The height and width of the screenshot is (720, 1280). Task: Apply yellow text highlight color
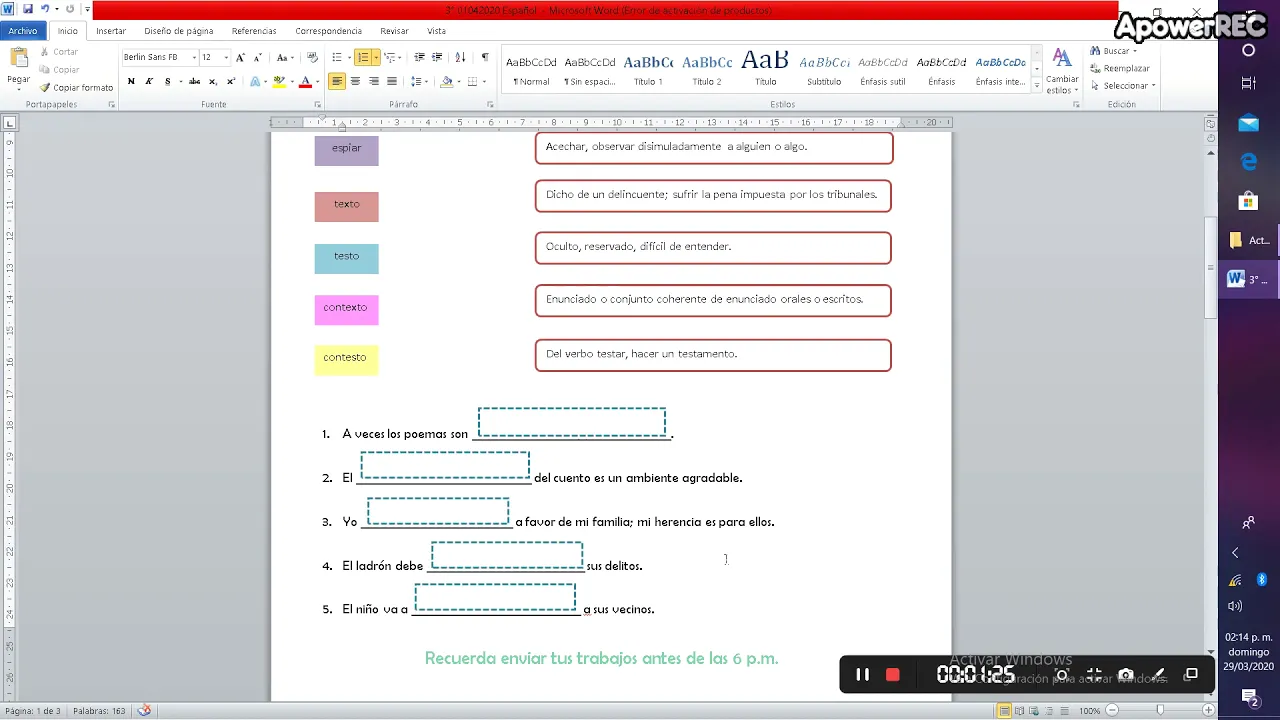279,82
